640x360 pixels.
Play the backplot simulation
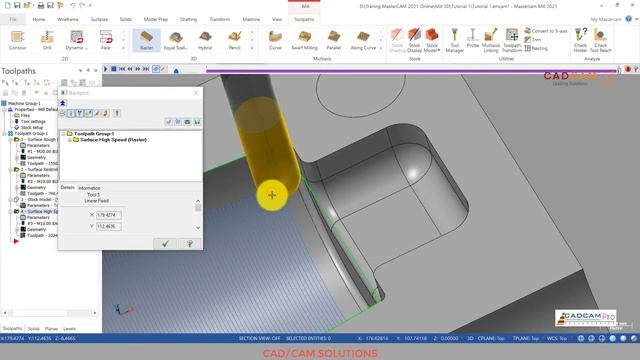(x=106, y=69)
